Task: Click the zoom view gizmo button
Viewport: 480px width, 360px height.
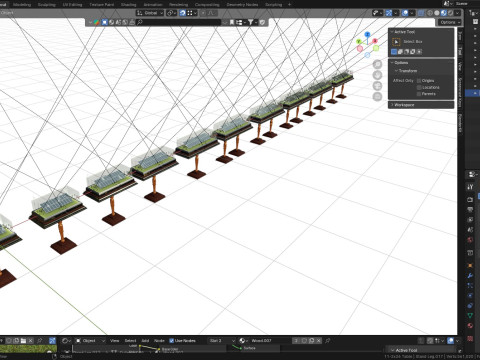Action: coord(377,64)
